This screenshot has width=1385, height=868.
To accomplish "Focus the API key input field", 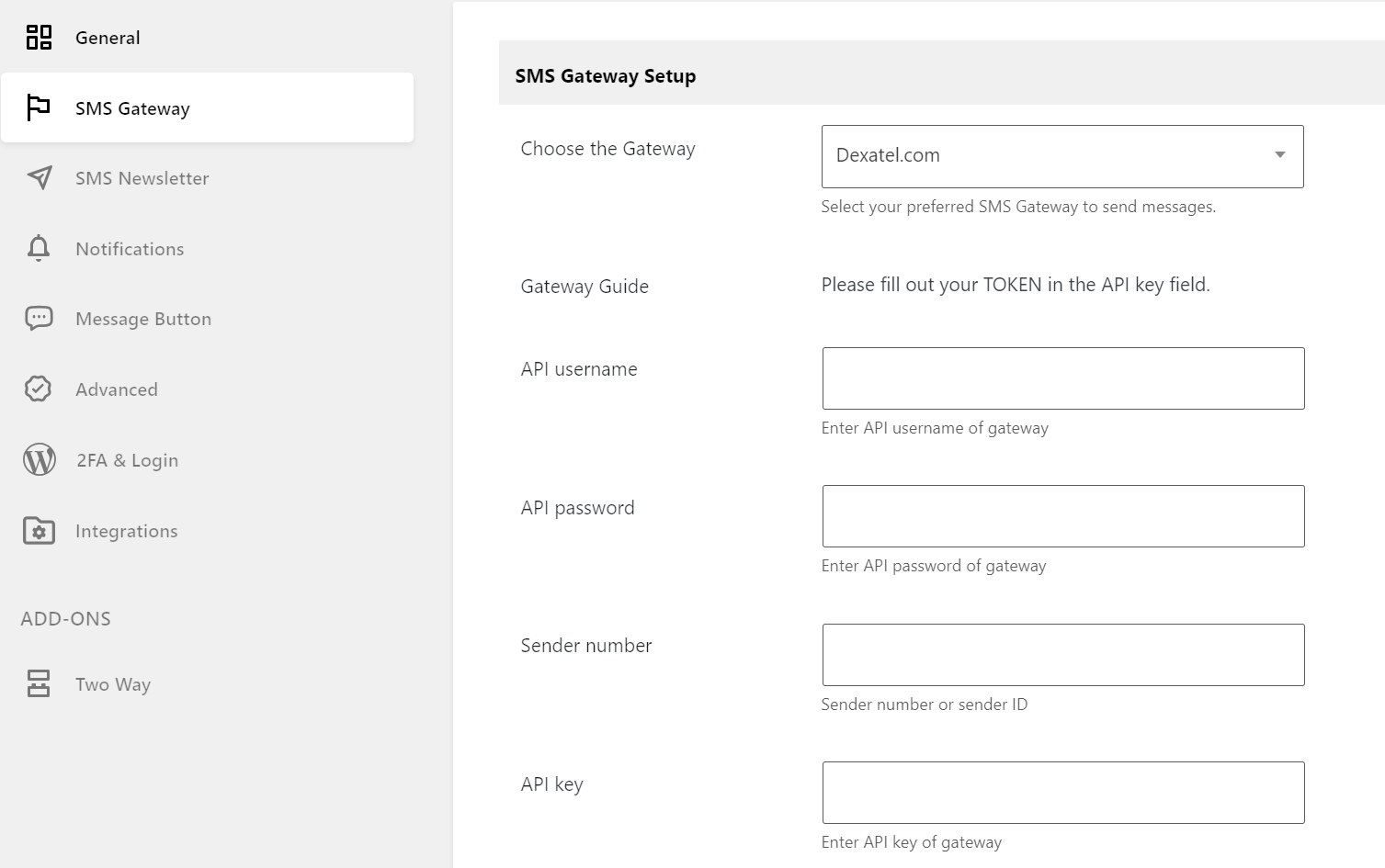I will click(x=1063, y=793).
